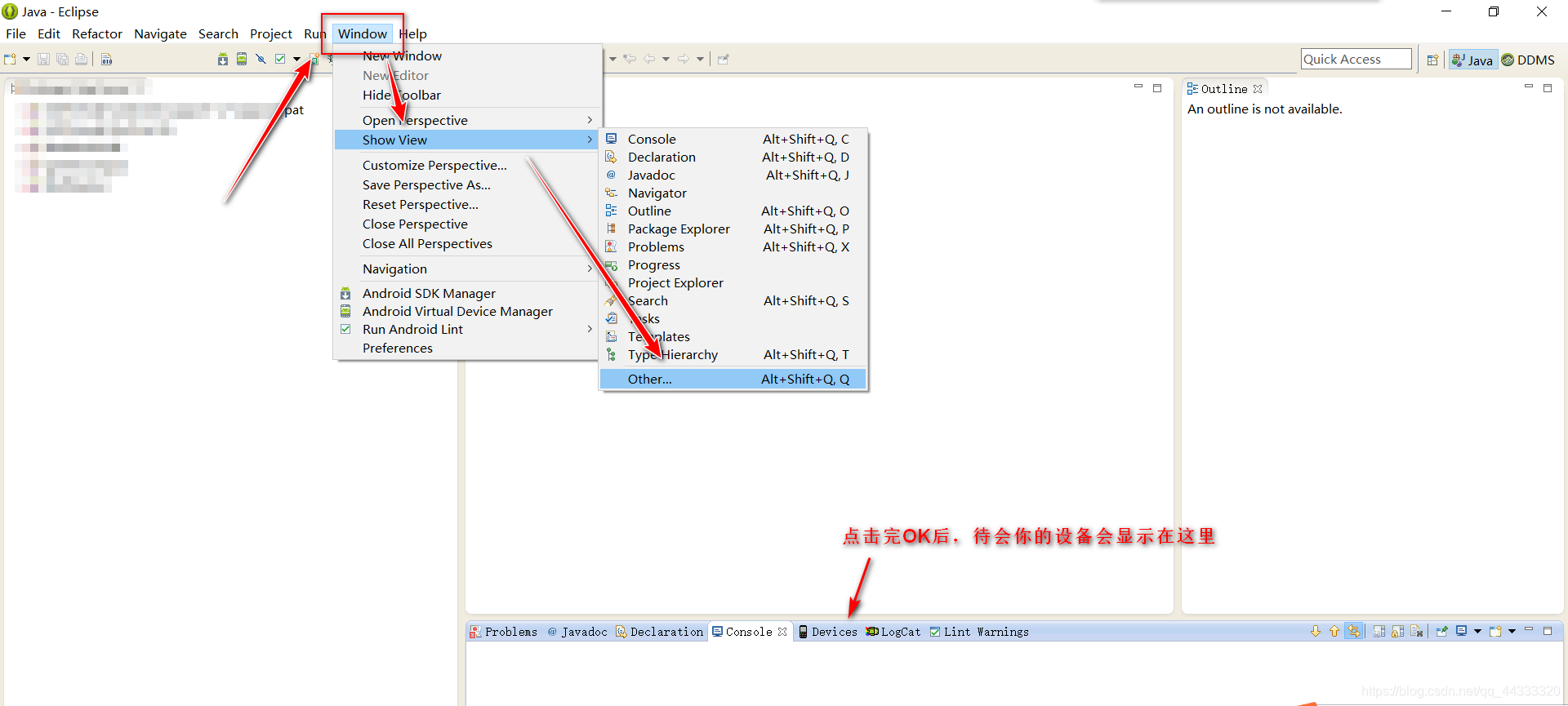This screenshot has height=706, width=1568.
Task: Open the Refactor menu
Action: [97, 33]
